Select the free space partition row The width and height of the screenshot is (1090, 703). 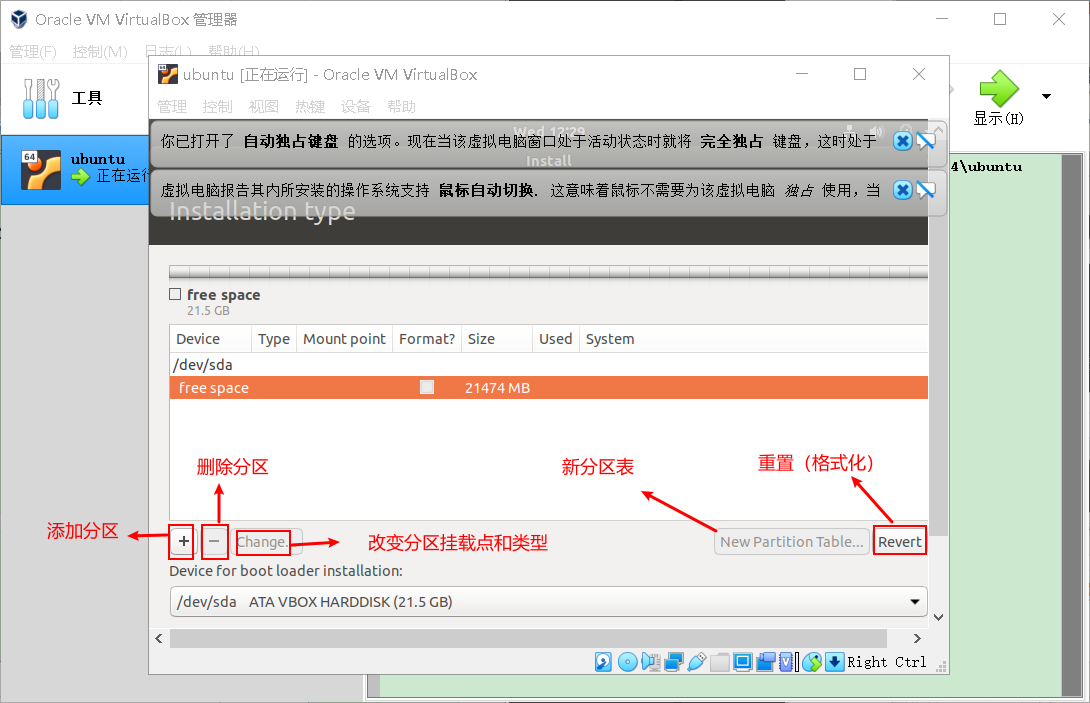(x=548, y=387)
